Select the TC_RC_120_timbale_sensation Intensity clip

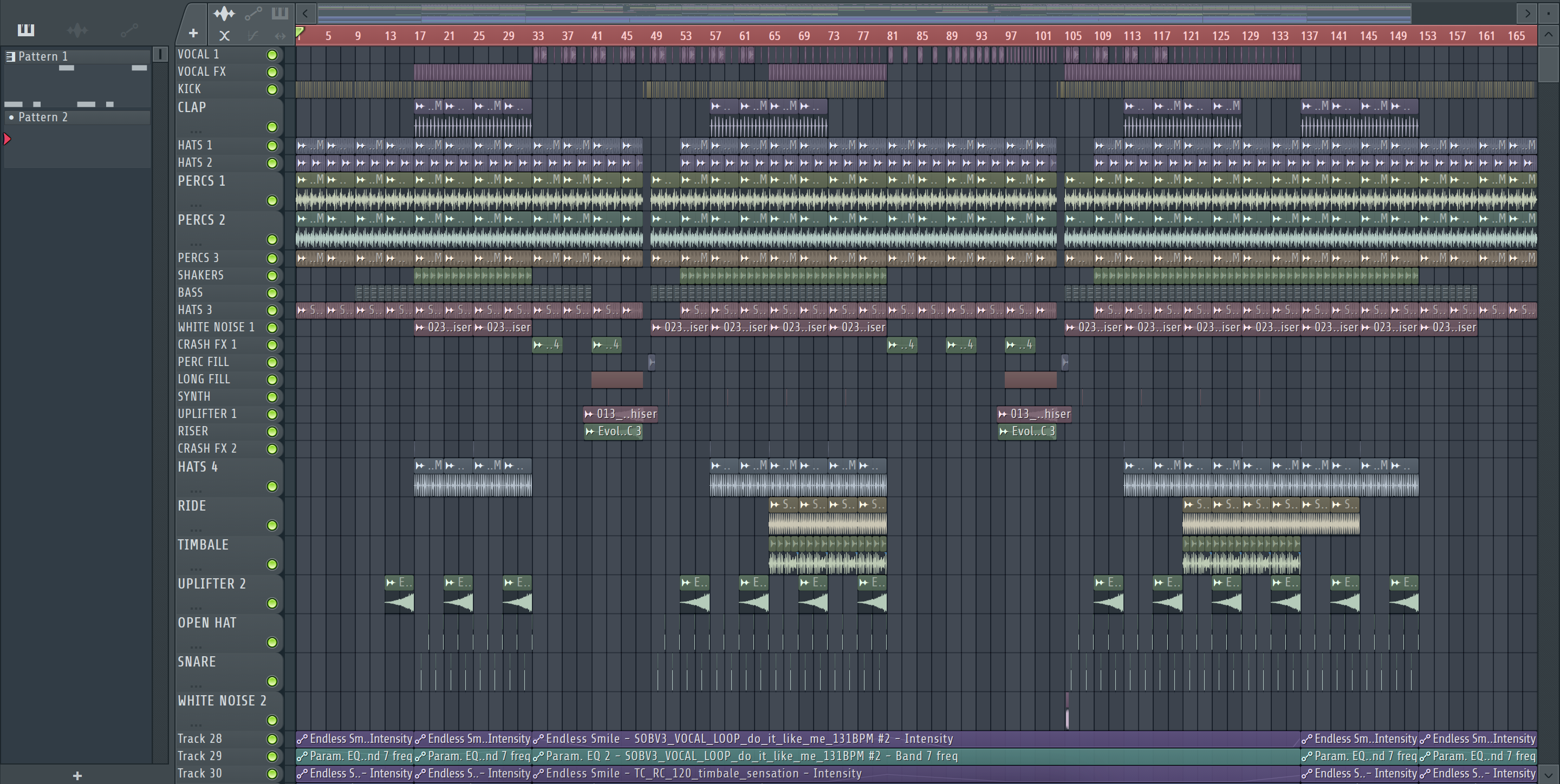coord(916,774)
